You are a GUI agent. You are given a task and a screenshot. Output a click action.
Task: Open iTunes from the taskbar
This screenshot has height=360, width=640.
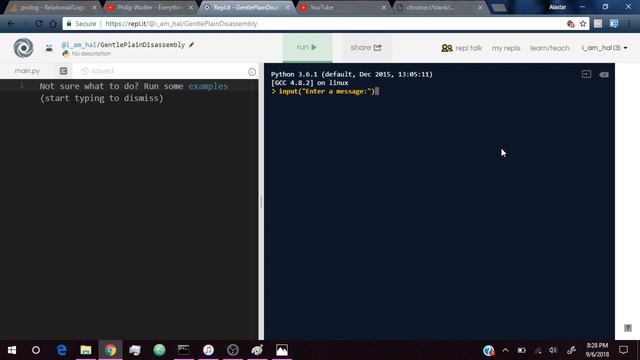208,350
